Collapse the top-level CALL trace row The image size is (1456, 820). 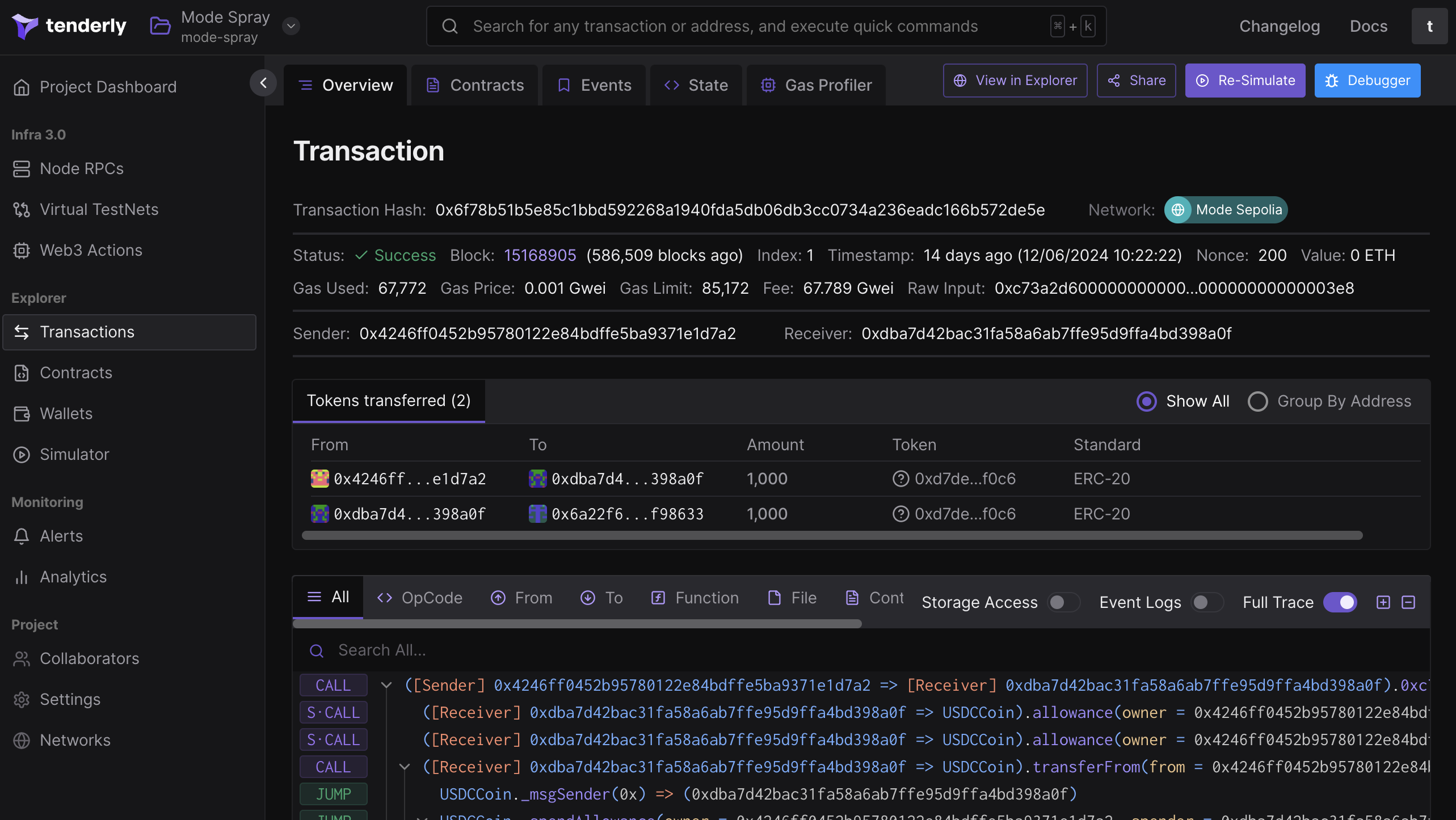(386, 686)
